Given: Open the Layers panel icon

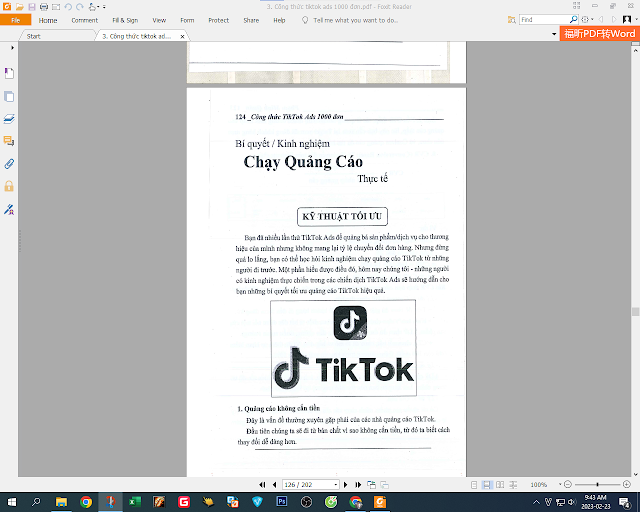Looking at the screenshot, I should point(9,119).
